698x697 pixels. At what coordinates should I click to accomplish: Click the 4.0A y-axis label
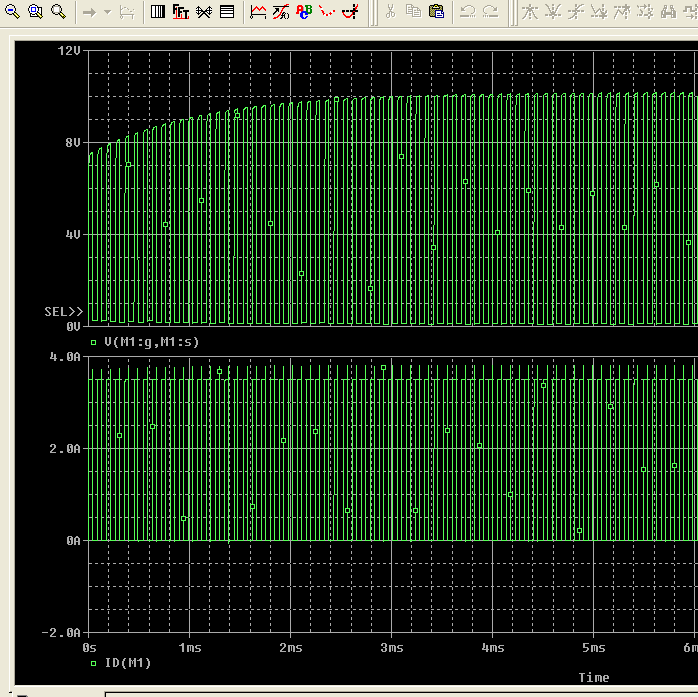[65, 357]
